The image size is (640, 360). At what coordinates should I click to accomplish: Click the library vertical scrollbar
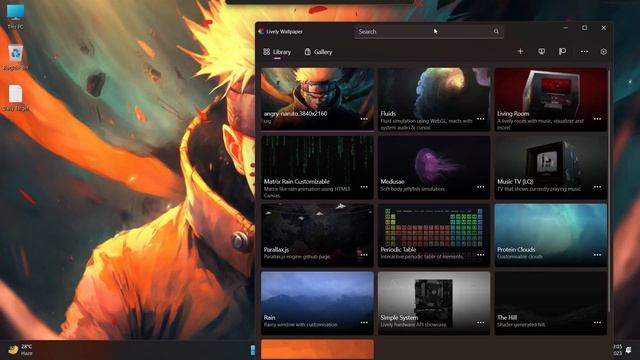(609, 192)
